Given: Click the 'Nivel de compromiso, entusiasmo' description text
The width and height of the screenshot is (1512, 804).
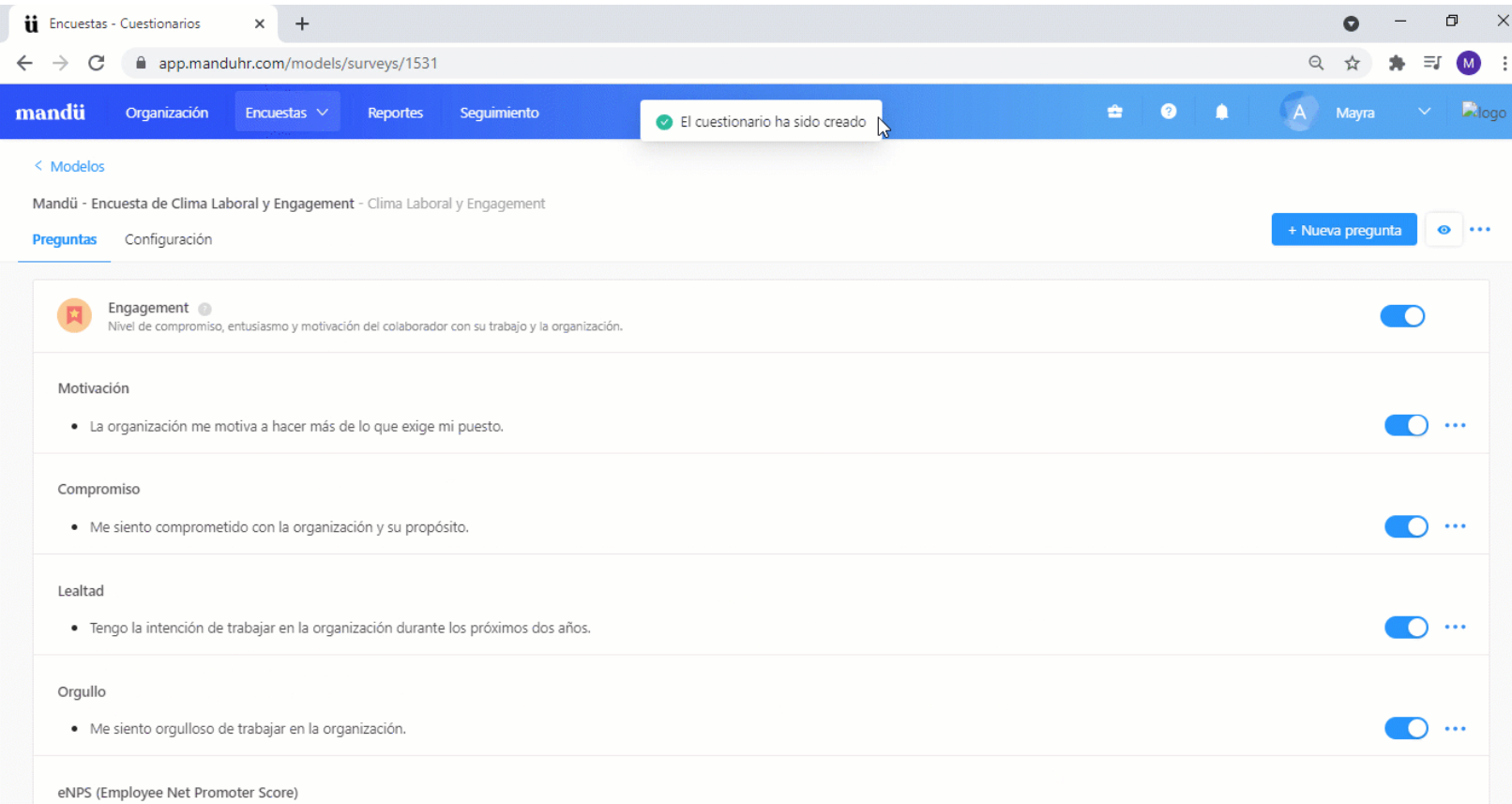Looking at the screenshot, I should click(365, 326).
